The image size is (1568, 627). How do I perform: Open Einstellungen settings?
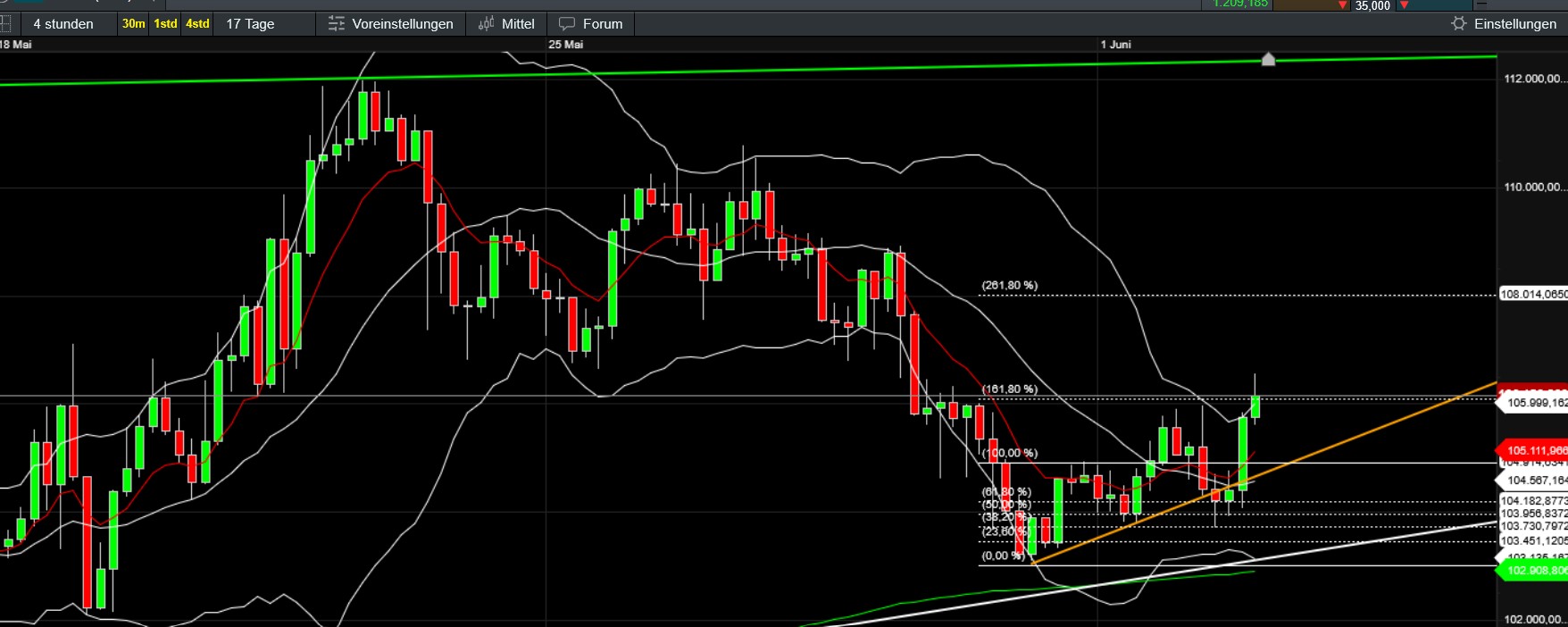click(1515, 24)
